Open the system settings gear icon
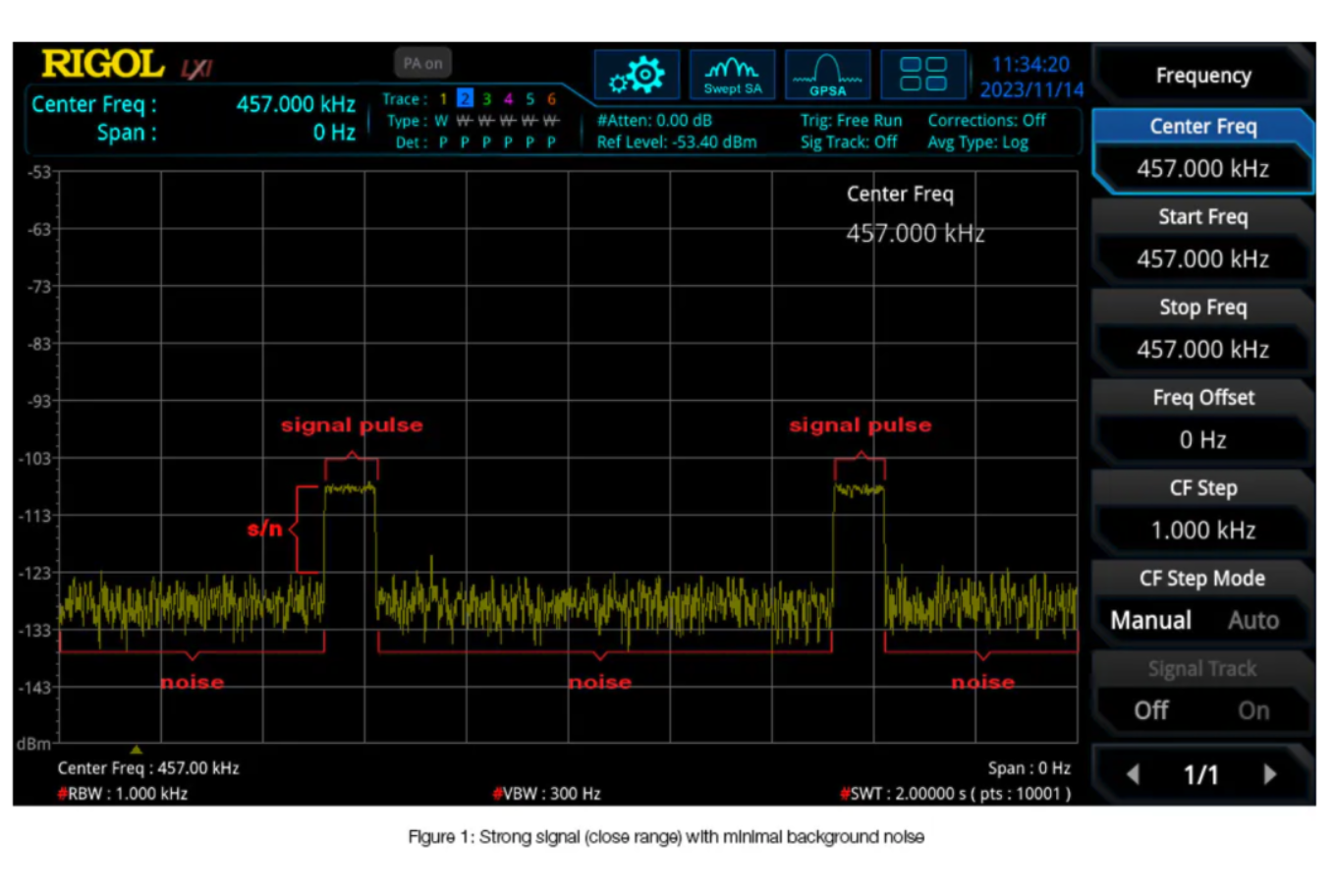The height and width of the screenshot is (896, 1336). [637, 76]
